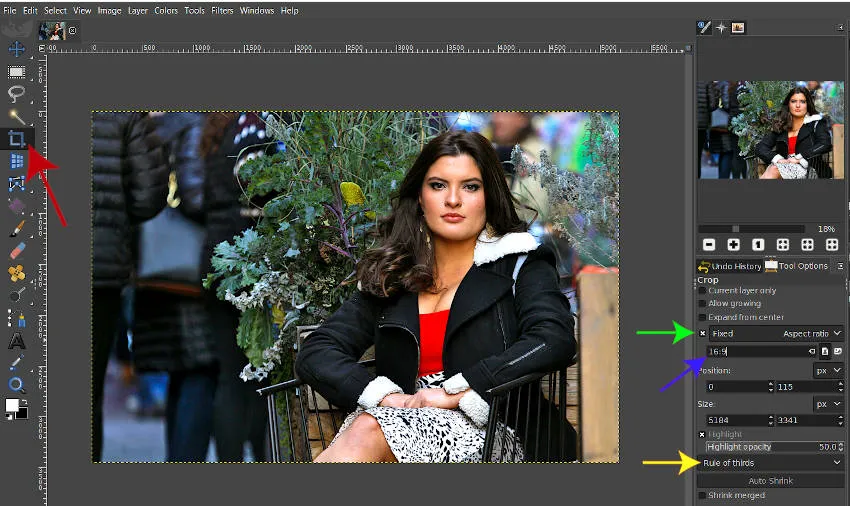Select the Crop tool in the toolbox
The image size is (850, 506).
coord(17,139)
